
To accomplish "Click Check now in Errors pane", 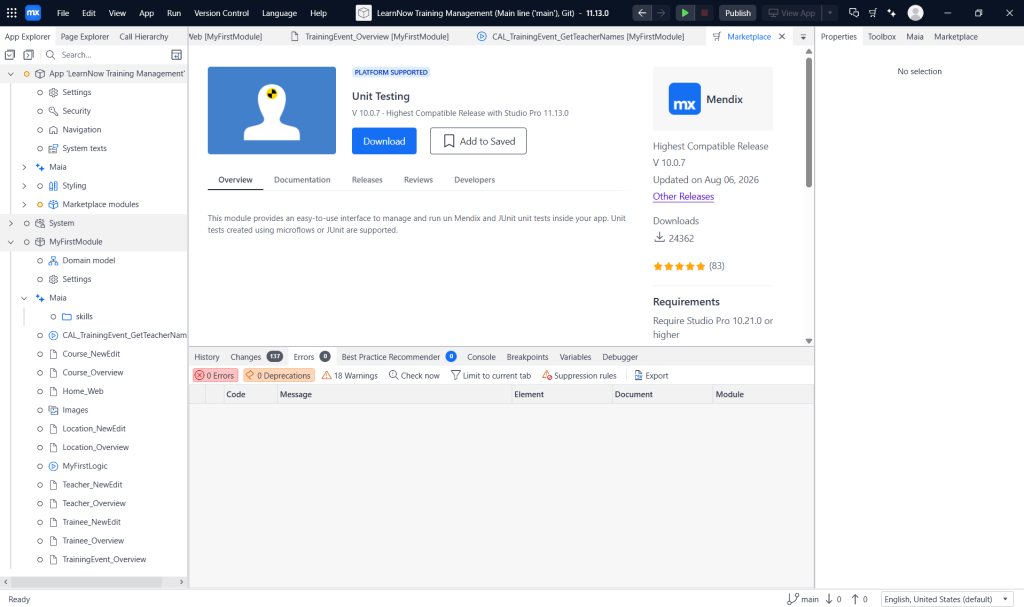I will click(414, 376).
